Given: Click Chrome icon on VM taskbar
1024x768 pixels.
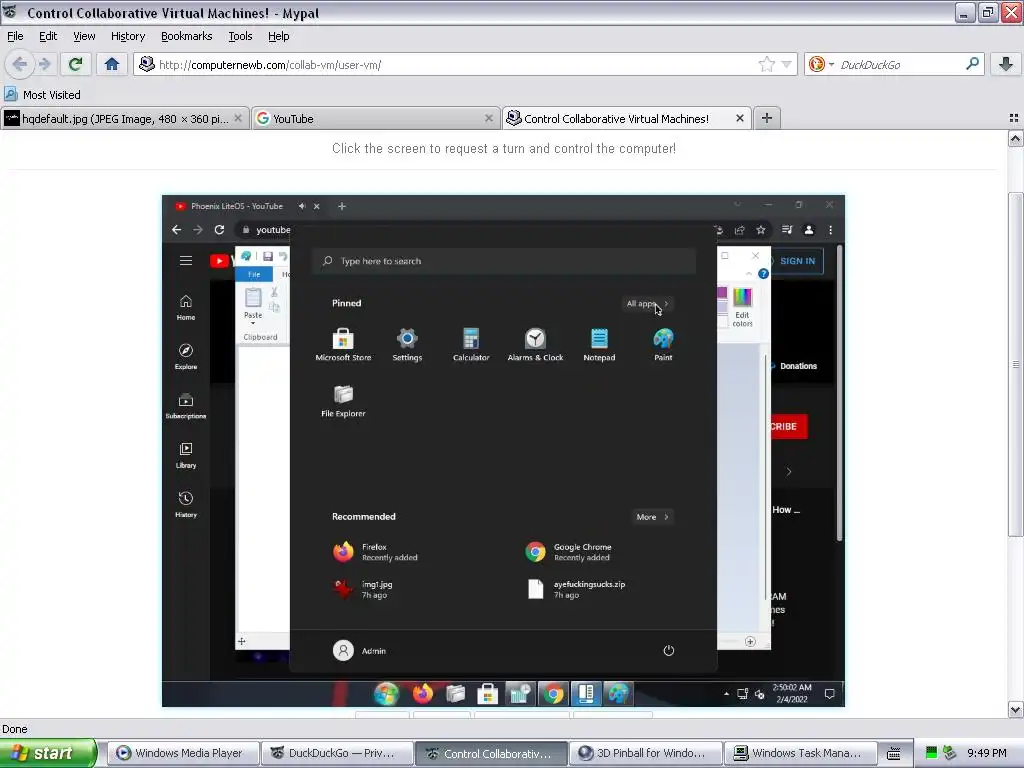Looking at the screenshot, I should (x=553, y=694).
